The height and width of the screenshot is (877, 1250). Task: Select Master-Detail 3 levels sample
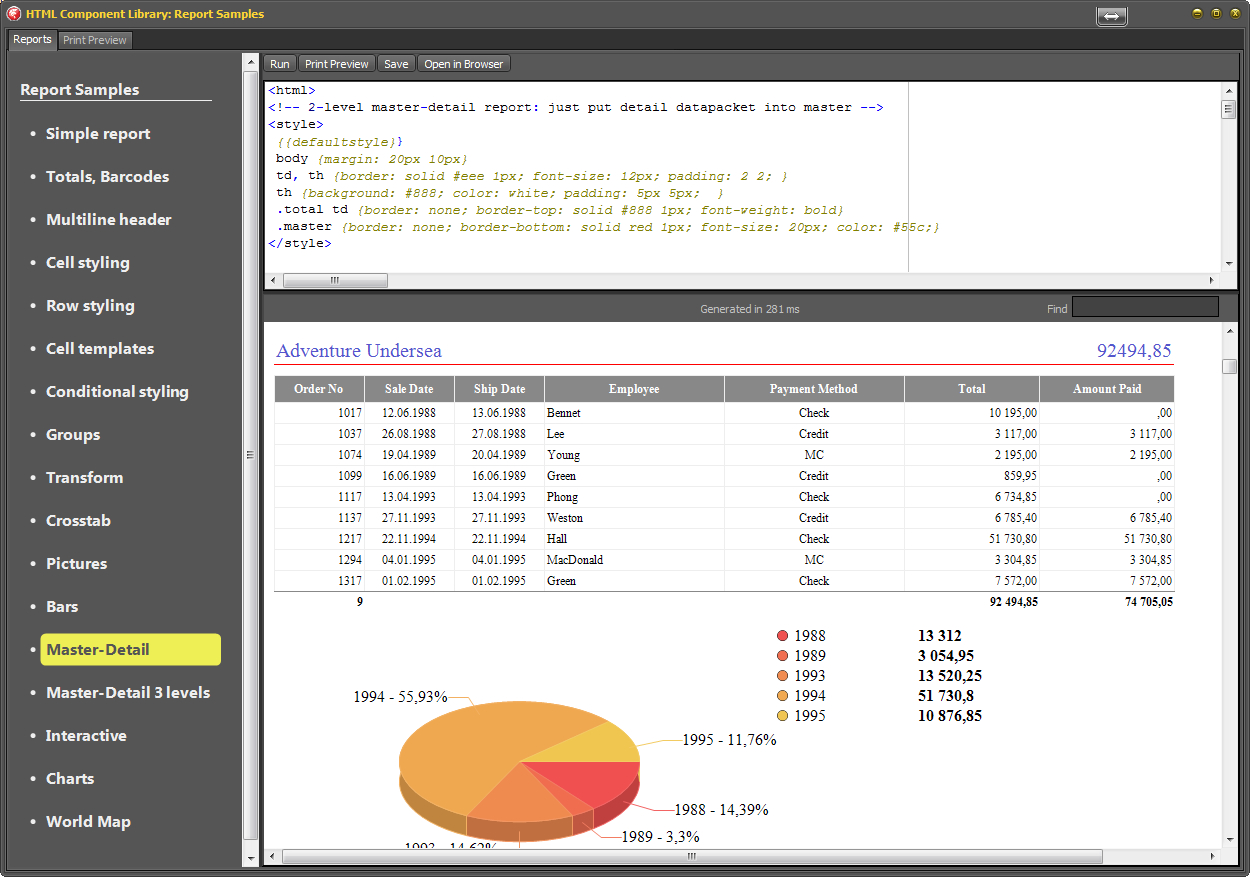point(128,693)
